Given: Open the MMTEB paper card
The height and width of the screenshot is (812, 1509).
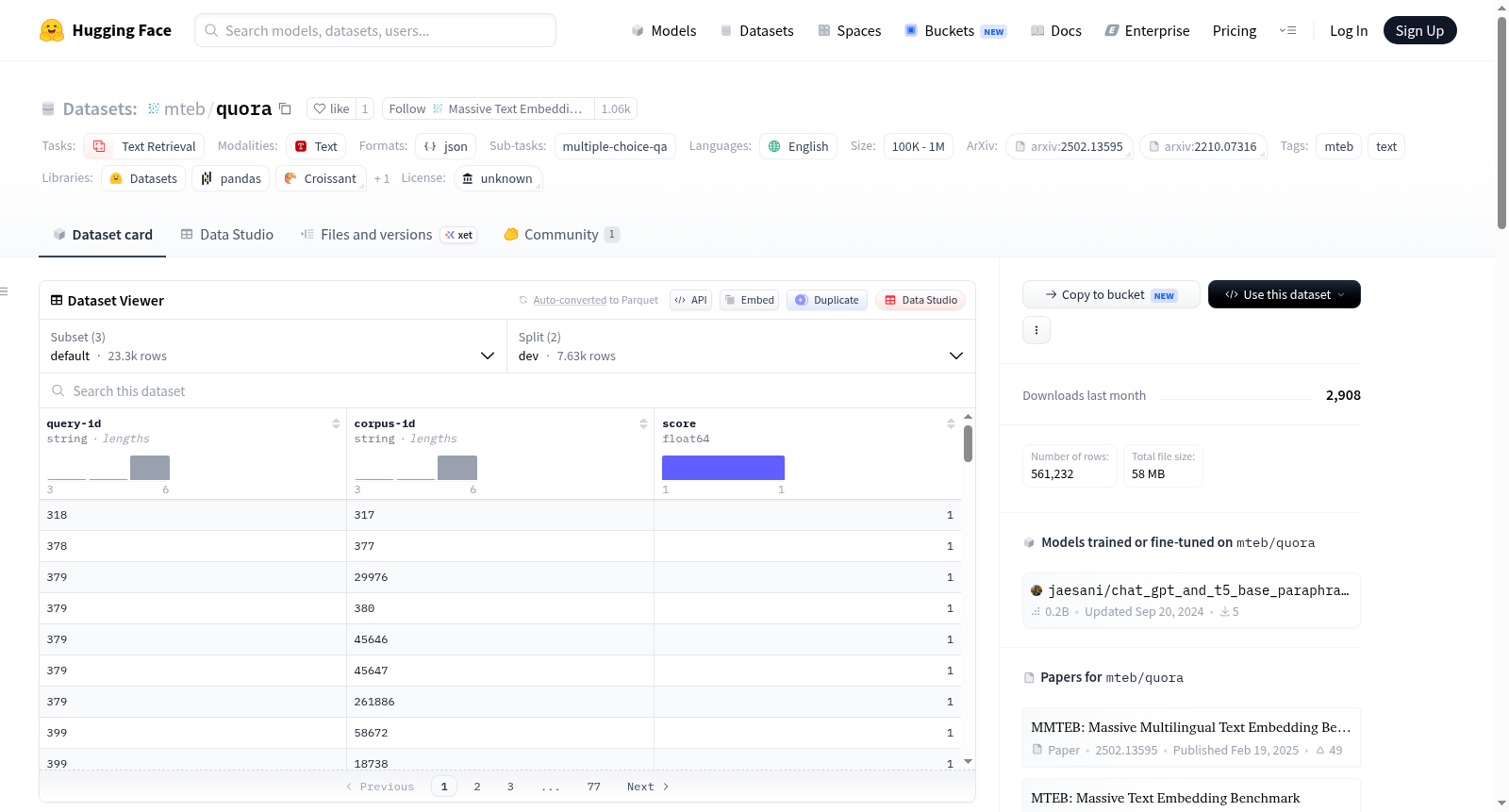Looking at the screenshot, I should point(1191,737).
